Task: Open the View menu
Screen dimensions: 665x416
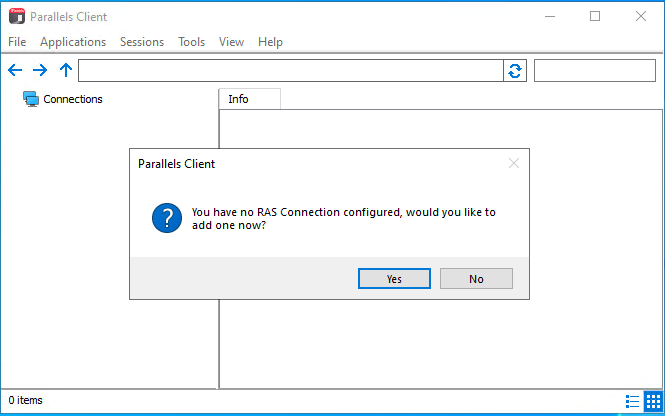Action: pyautogui.click(x=231, y=42)
